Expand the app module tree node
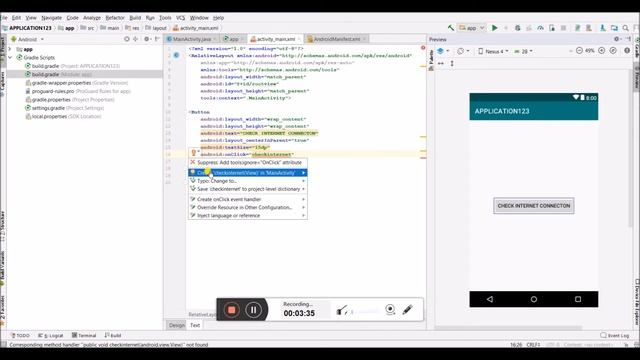 click(x=10, y=49)
